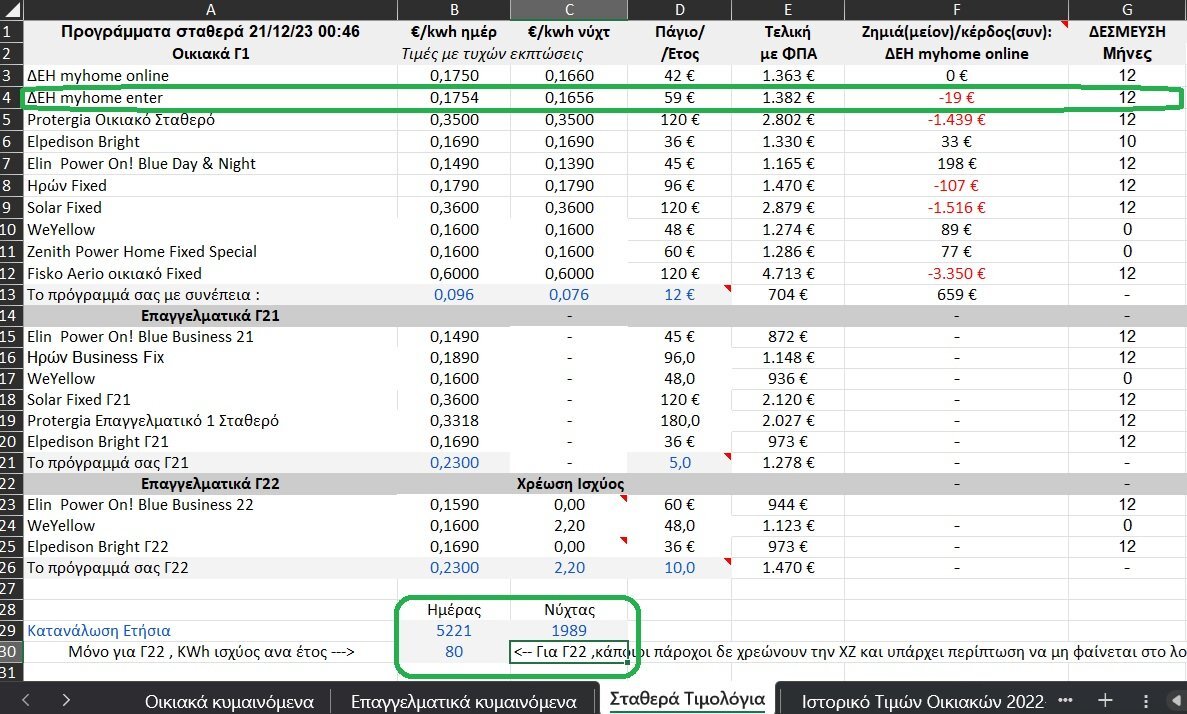
Task: Click the active cell starting '<-- Για Γ22'
Action: click(x=569, y=652)
